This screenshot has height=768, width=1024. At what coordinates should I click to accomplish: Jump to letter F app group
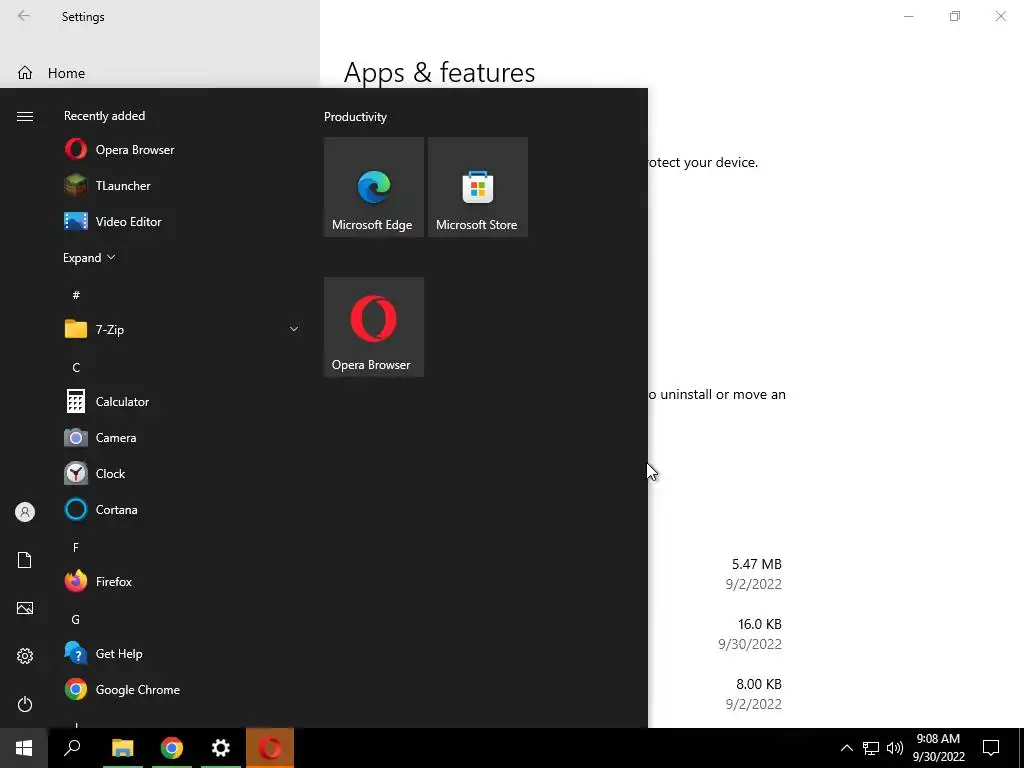click(76, 547)
